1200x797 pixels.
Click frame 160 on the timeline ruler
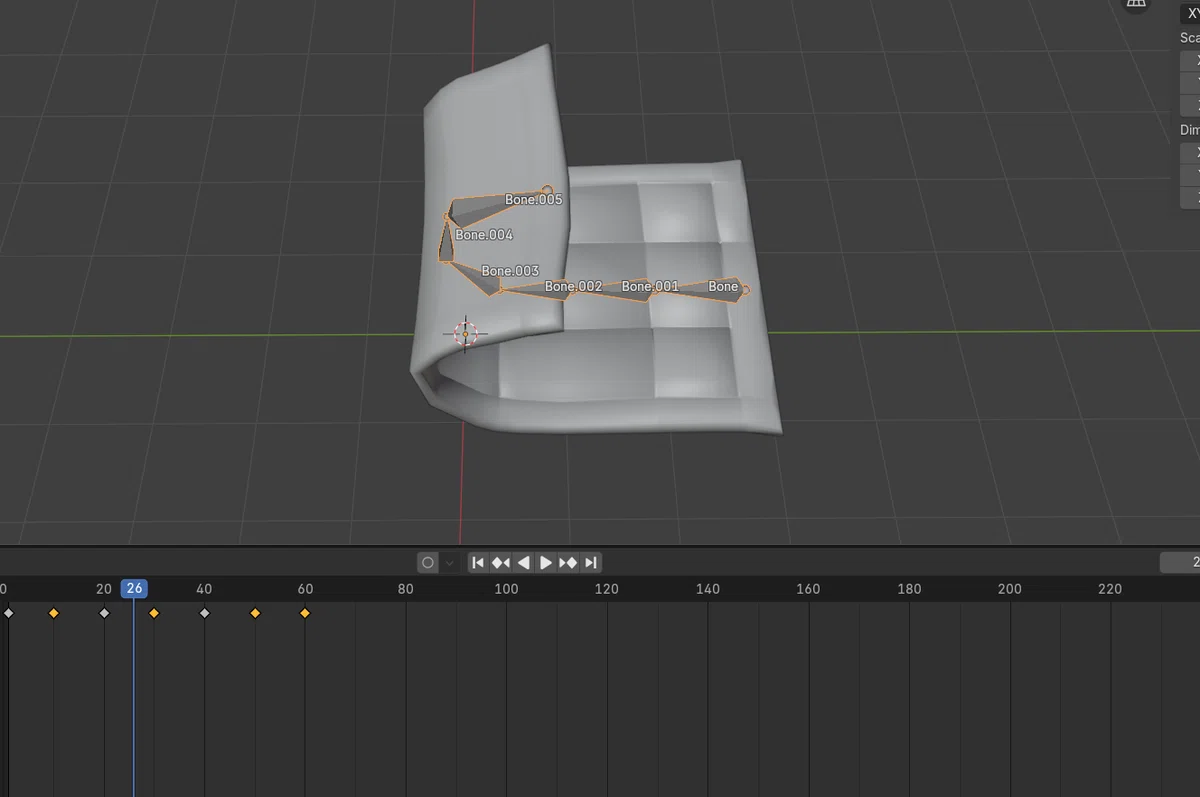click(x=808, y=589)
